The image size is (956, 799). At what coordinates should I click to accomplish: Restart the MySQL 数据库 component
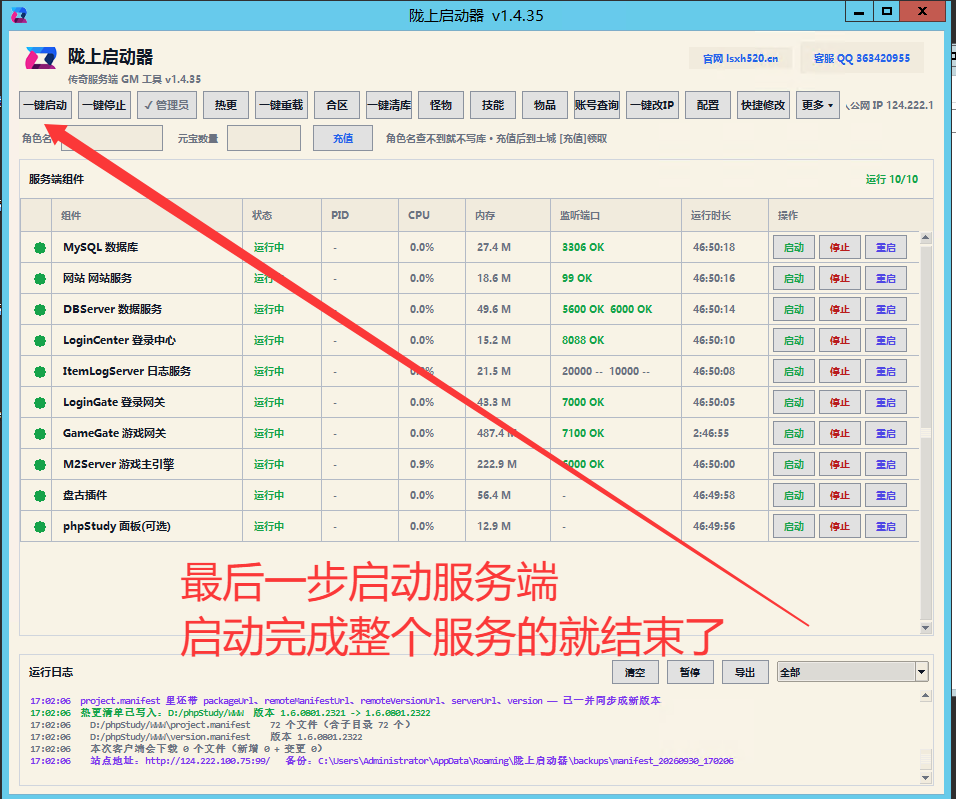[885, 247]
